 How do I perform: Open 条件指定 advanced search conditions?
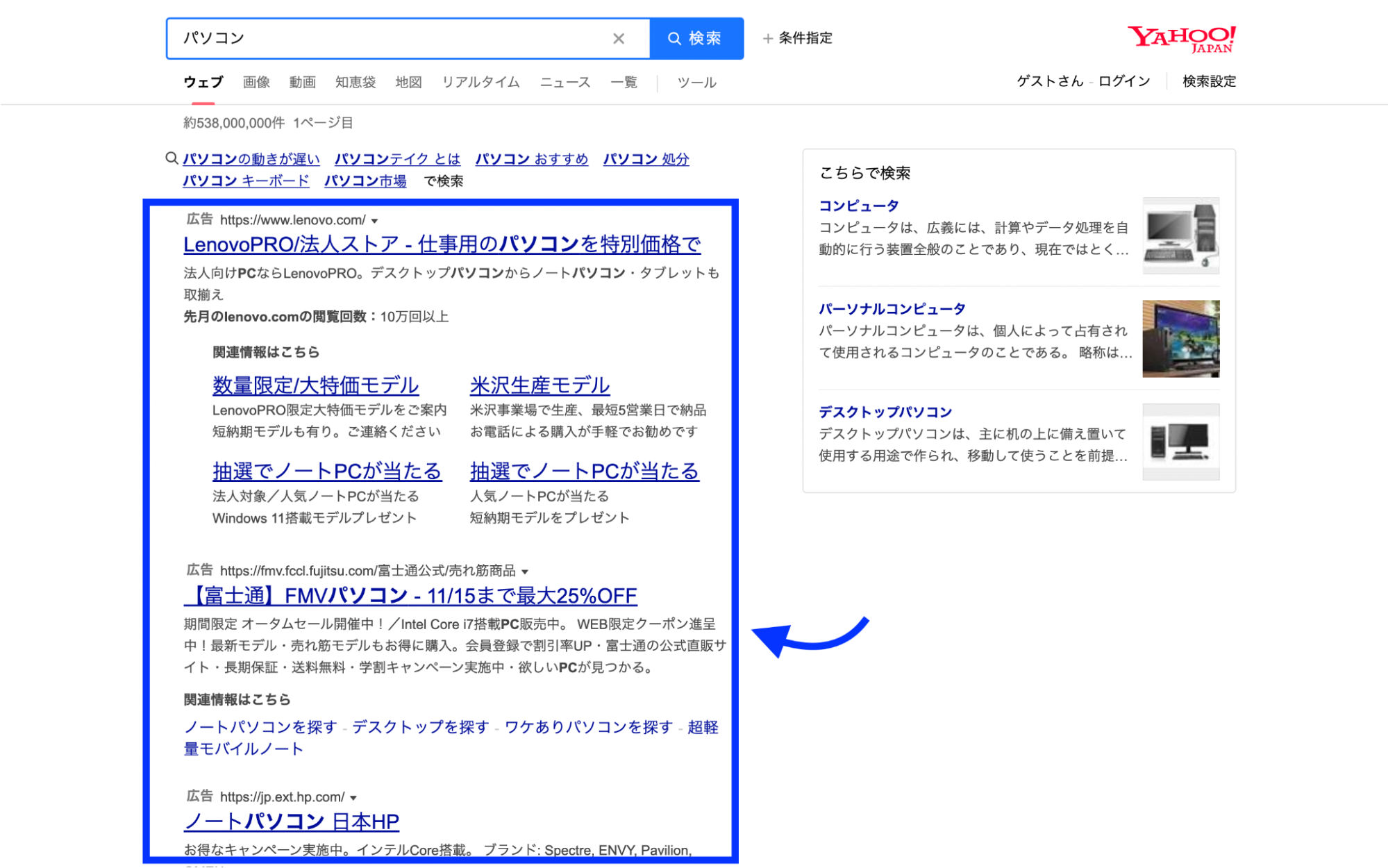(797, 38)
